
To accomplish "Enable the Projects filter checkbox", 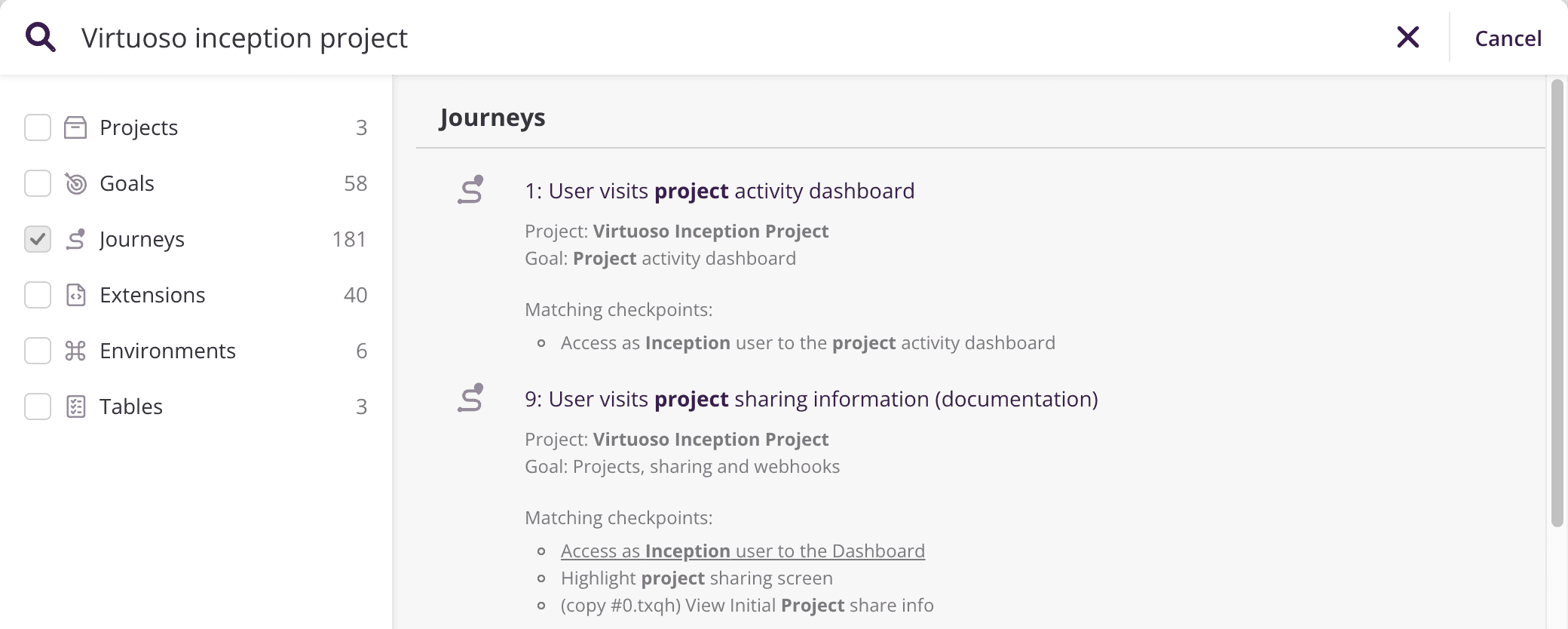I will point(38,127).
